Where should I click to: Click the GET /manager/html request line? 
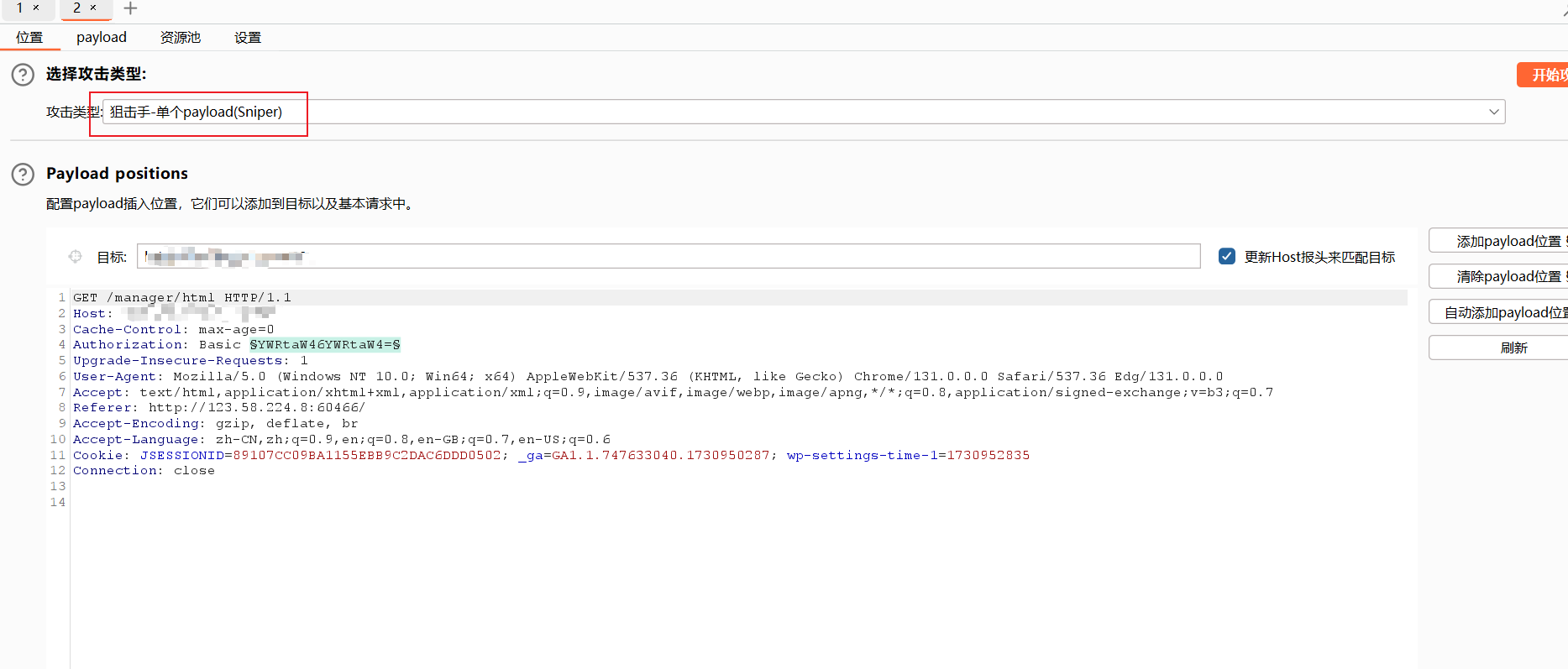182,298
